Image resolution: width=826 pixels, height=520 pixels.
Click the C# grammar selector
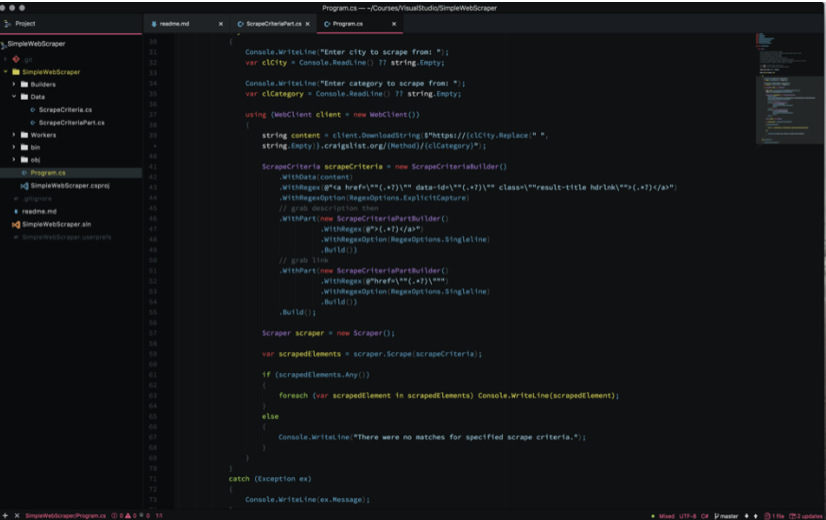(704, 516)
